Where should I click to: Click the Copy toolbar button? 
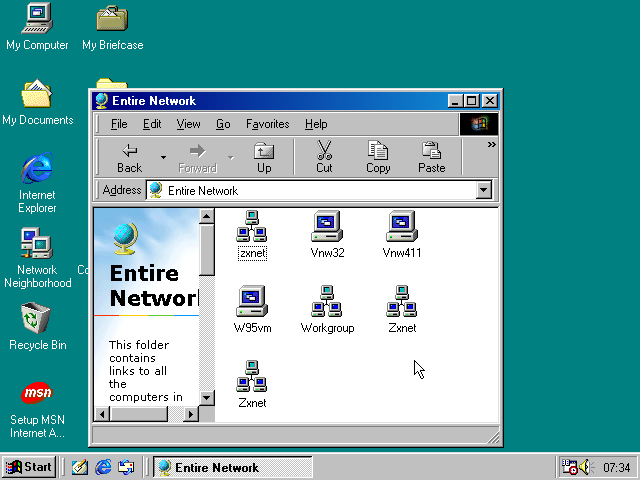click(x=378, y=158)
